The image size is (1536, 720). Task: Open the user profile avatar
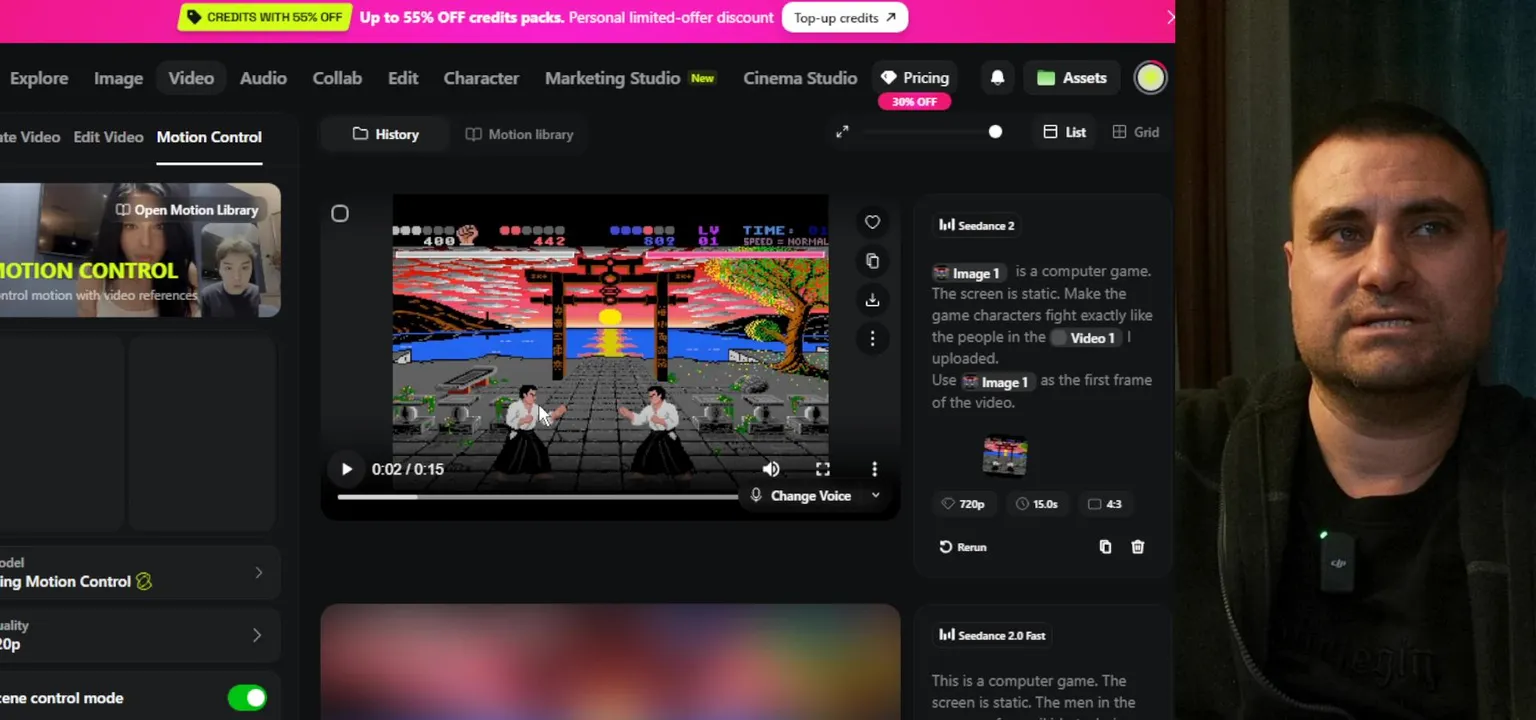(x=1150, y=78)
